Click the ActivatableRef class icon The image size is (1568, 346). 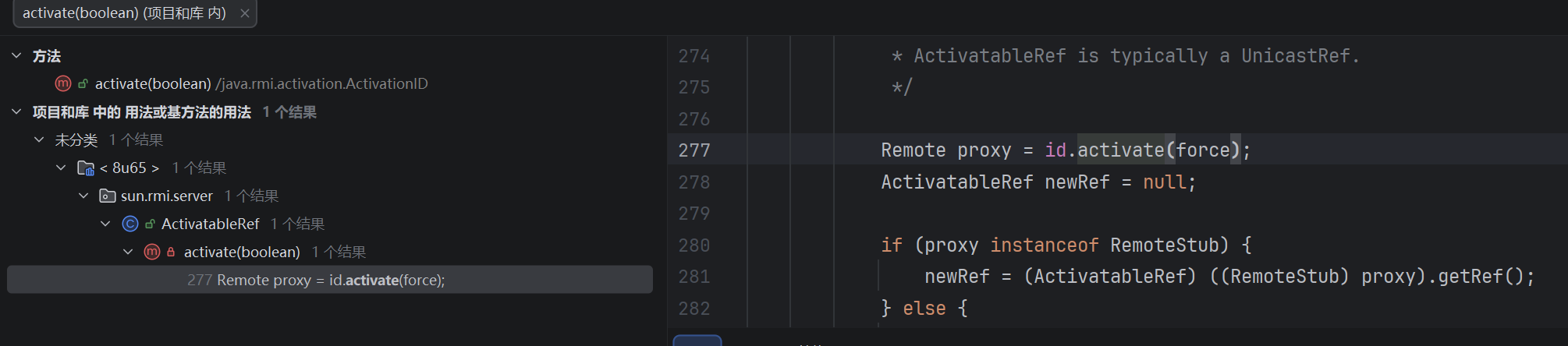[x=130, y=224]
